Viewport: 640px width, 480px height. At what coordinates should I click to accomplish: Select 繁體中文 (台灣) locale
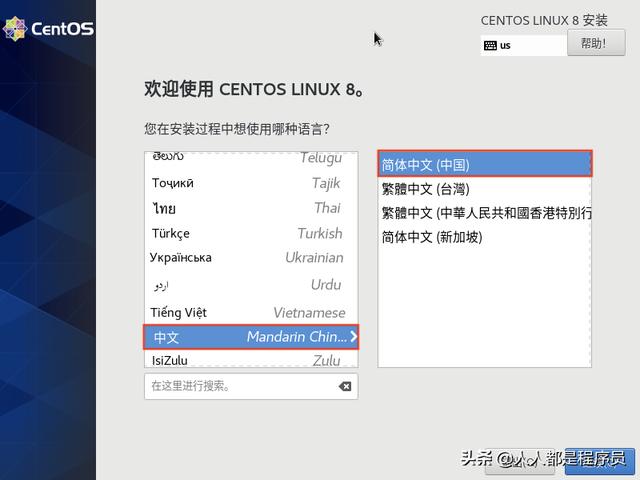pos(484,189)
